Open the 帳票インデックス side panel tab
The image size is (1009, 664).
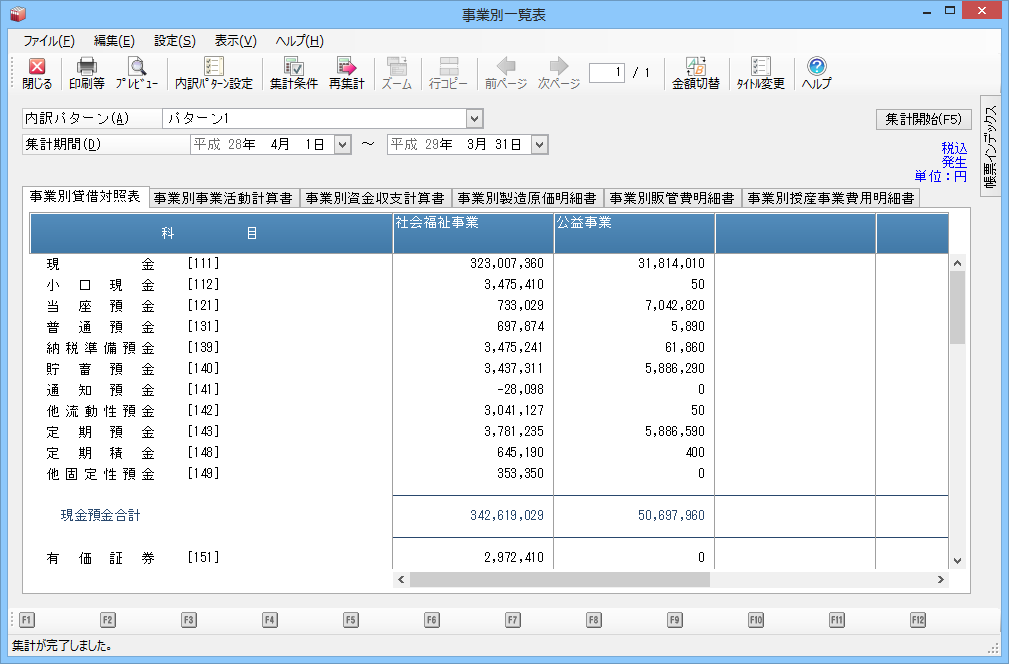pyautogui.click(x=989, y=147)
